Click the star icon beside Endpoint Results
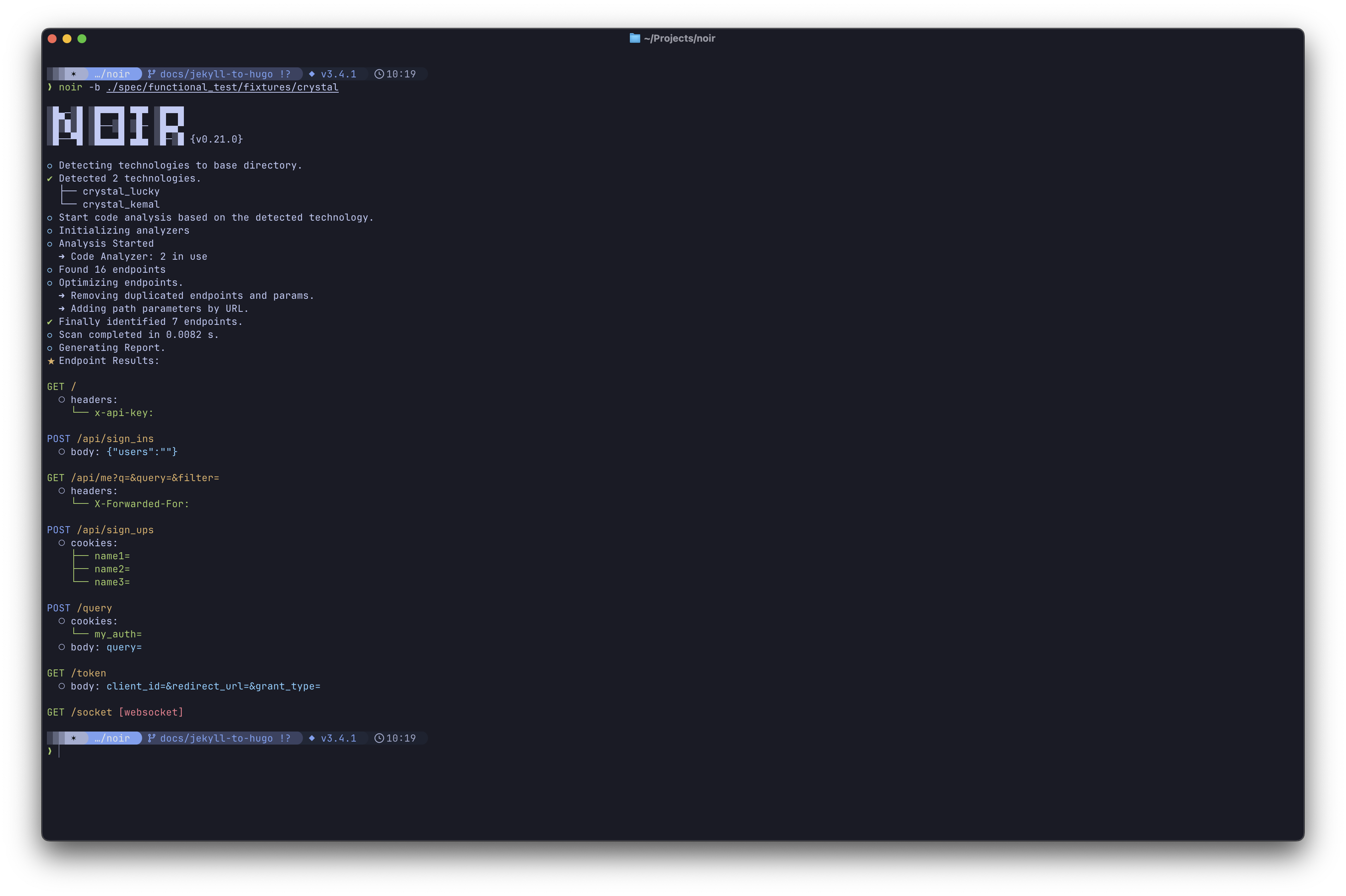Screen dimensions: 1346x896 tap(51, 361)
